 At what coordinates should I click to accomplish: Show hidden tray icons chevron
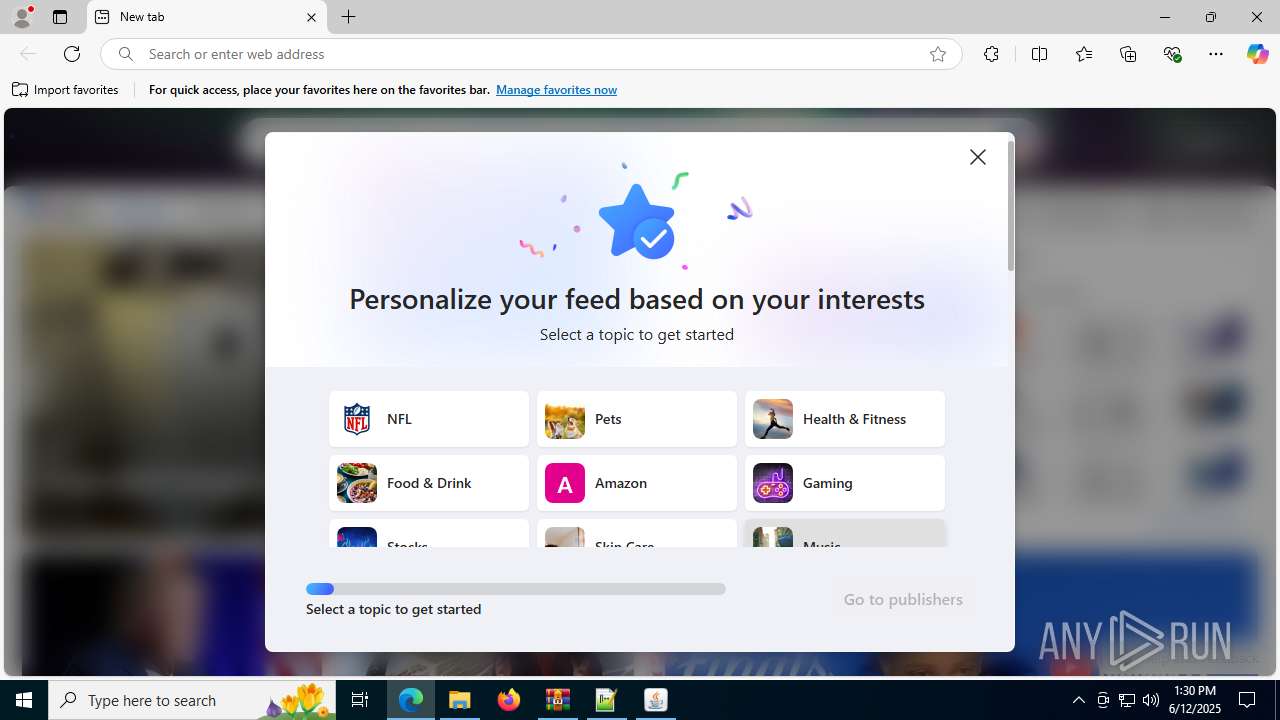1078,700
